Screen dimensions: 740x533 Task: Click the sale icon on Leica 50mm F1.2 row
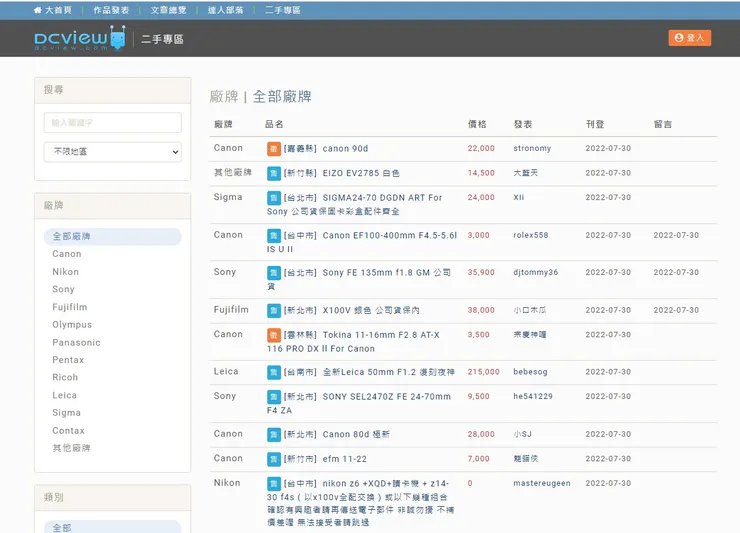tap(274, 372)
